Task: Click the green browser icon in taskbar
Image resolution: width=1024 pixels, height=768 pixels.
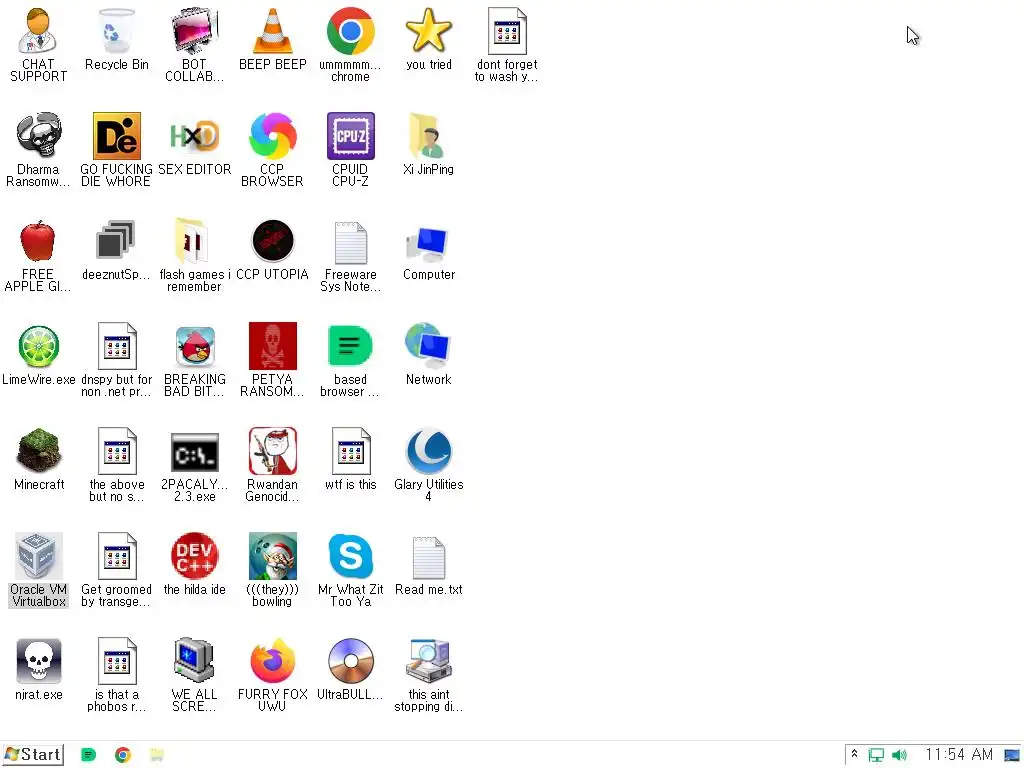Action: pos(88,755)
